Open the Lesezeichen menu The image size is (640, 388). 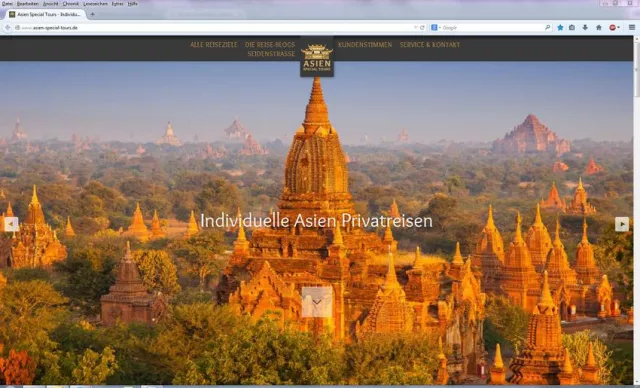[x=96, y=4]
